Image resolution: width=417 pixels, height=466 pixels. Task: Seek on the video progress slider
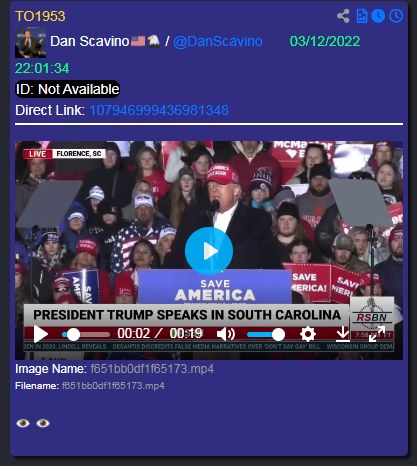pyautogui.click(x=86, y=334)
